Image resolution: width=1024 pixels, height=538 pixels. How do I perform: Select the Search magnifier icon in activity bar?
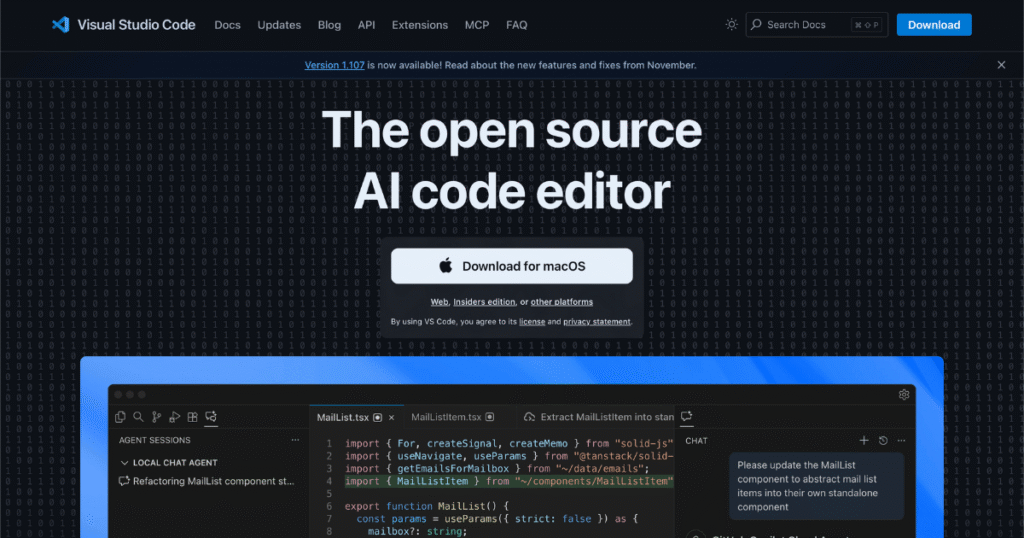[x=138, y=417]
